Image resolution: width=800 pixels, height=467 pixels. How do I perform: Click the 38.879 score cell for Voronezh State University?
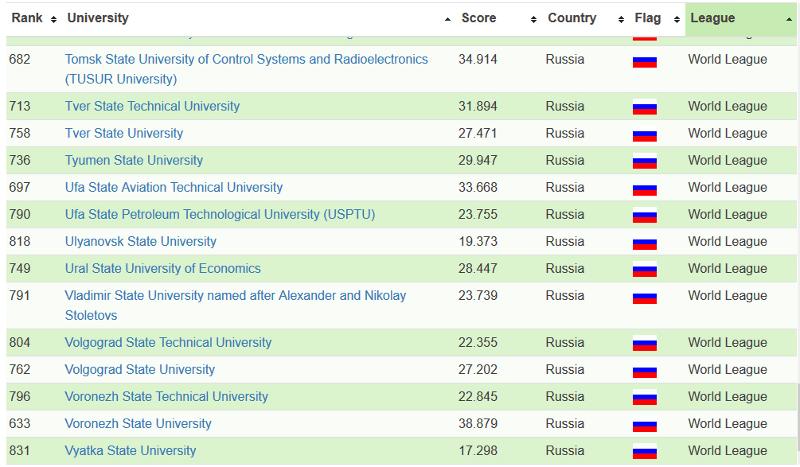478,424
